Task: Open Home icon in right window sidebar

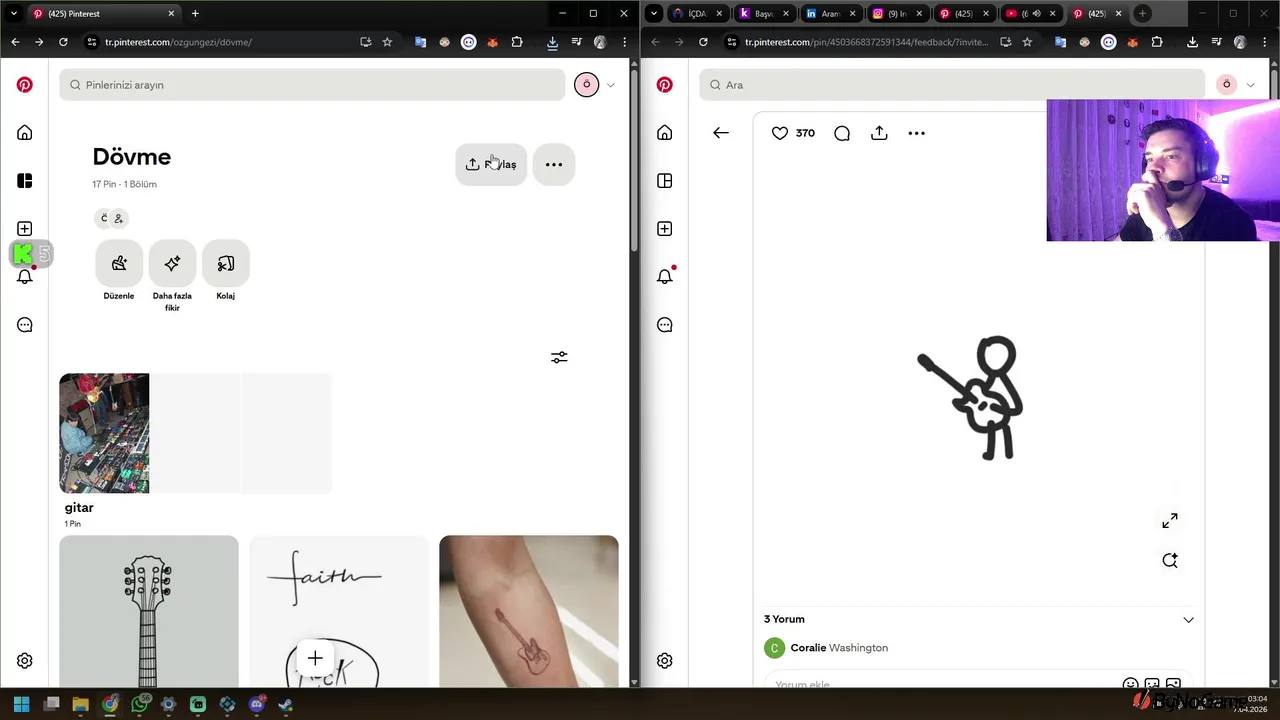Action: (x=665, y=133)
